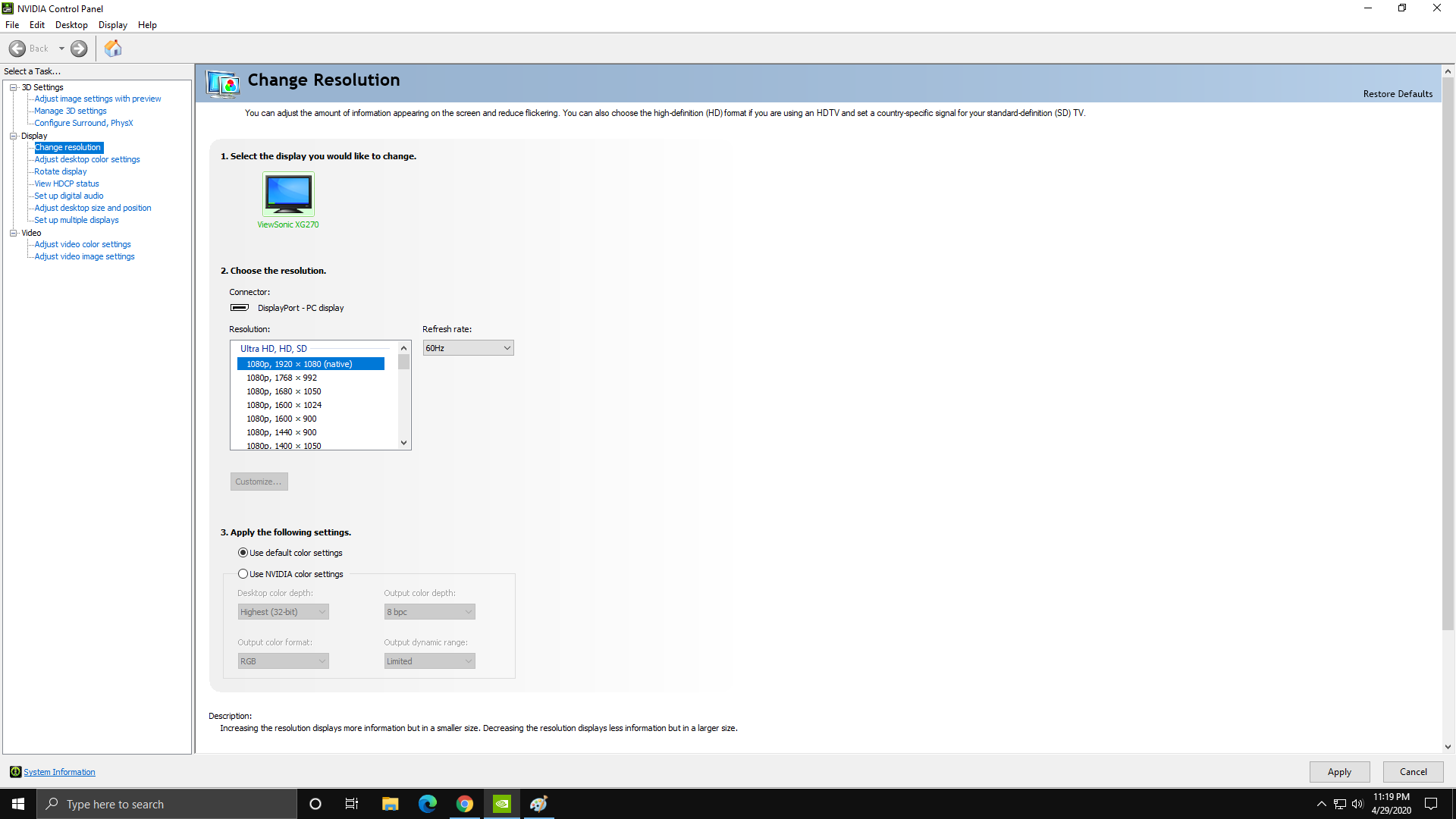Open NVIDIA Control Panel from the taskbar
This screenshot has height=819, width=1456.
click(501, 803)
